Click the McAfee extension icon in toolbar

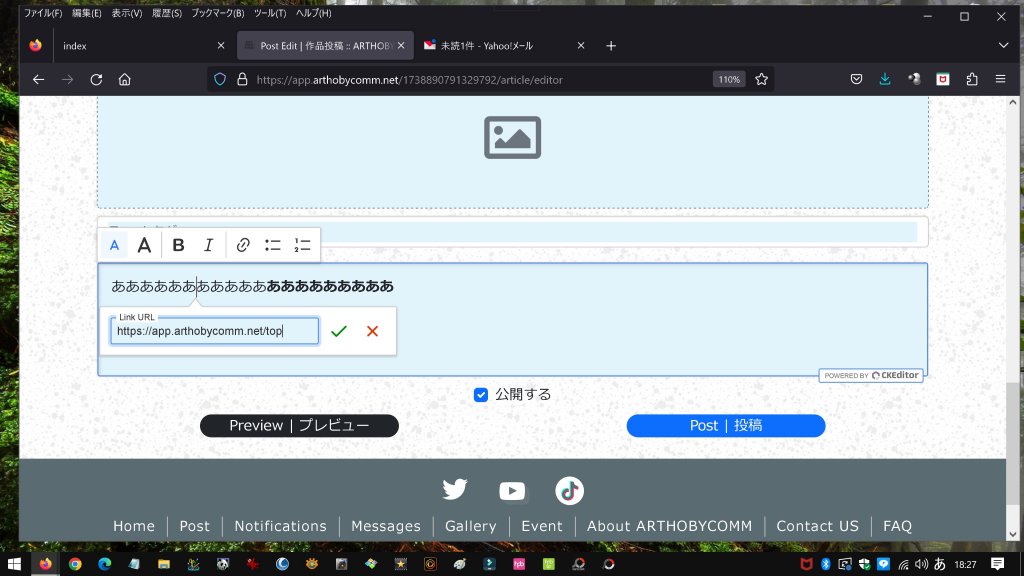click(x=943, y=80)
